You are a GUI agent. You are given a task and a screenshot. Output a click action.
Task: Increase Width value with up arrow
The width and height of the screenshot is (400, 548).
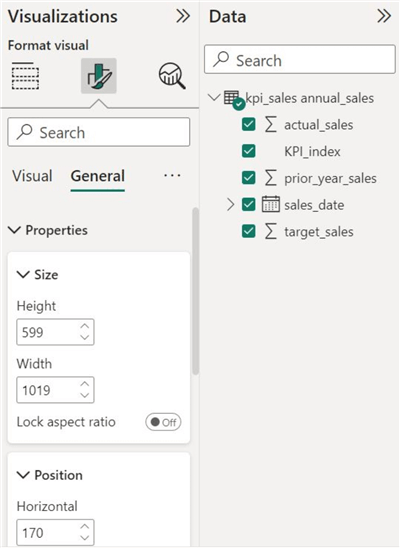click(x=85, y=384)
